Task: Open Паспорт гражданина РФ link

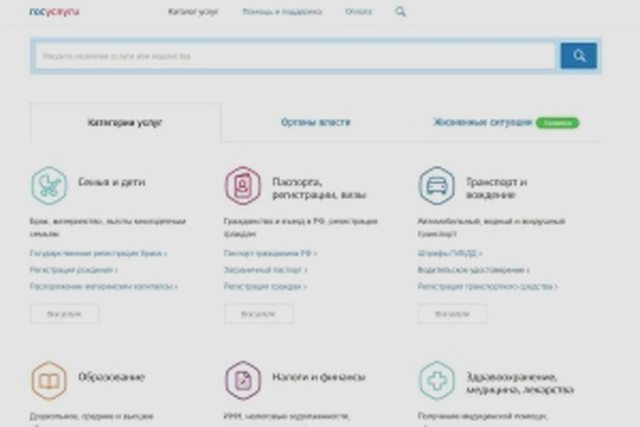Action: pyautogui.click(x=270, y=254)
